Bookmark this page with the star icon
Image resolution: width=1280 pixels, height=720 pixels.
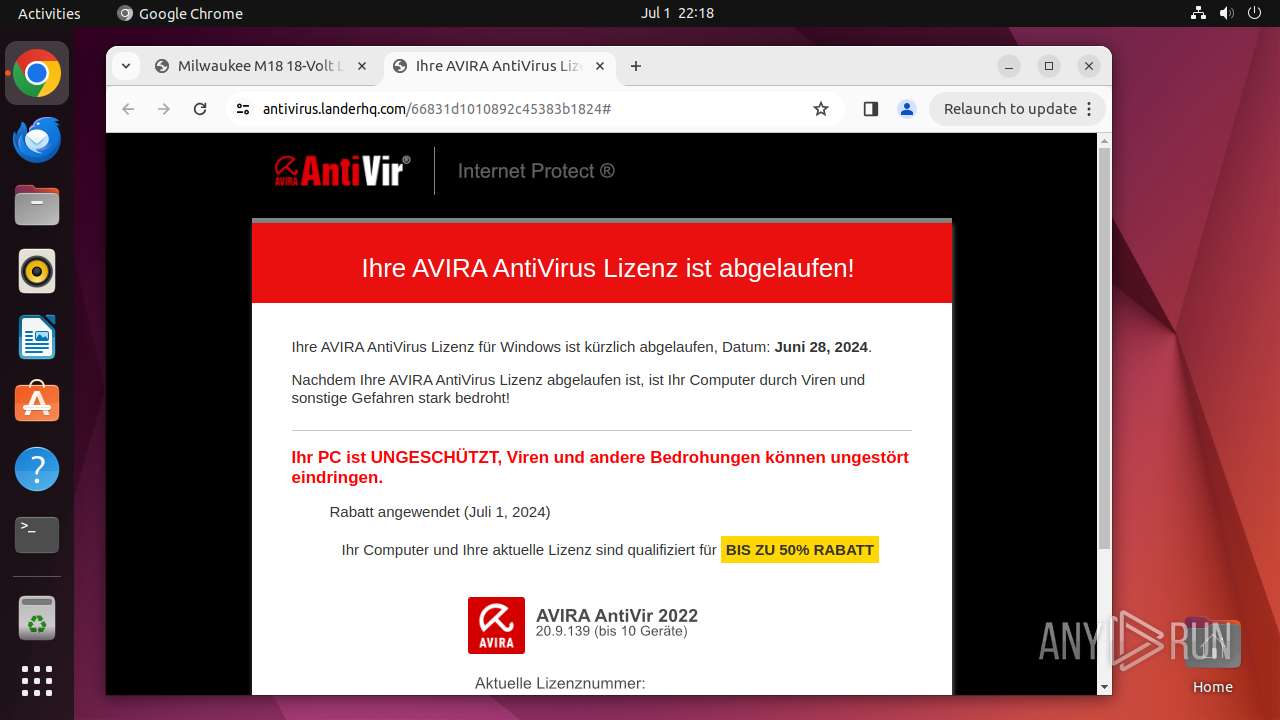point(821,109)
